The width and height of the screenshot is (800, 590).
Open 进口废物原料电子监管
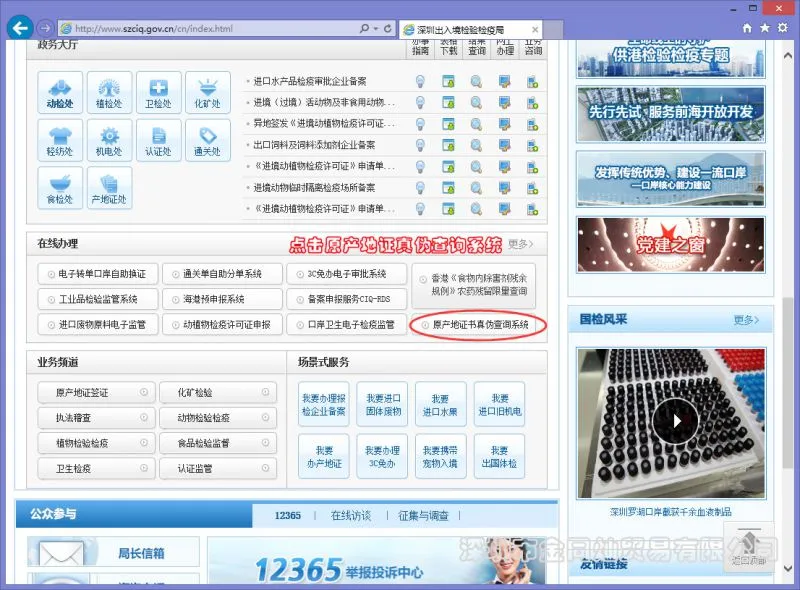(97, 325)
